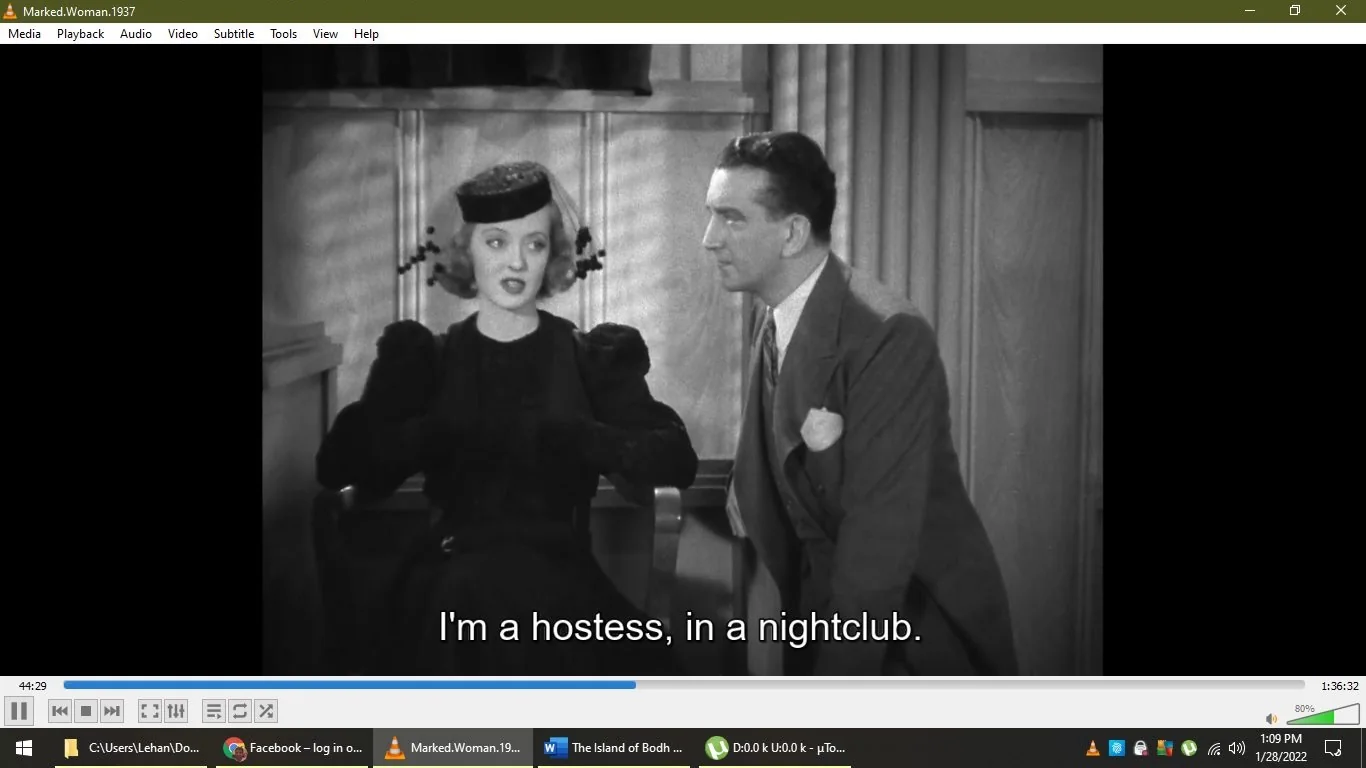Switch to Chrome Facebook log in window
The height and width of the screenshot is (768, 1366).
tap(293, 748)
